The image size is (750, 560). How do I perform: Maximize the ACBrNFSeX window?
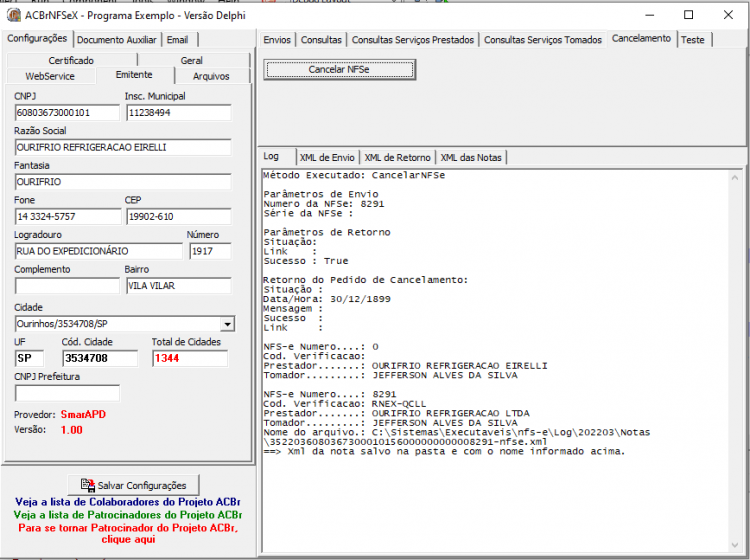coord(688,15)
